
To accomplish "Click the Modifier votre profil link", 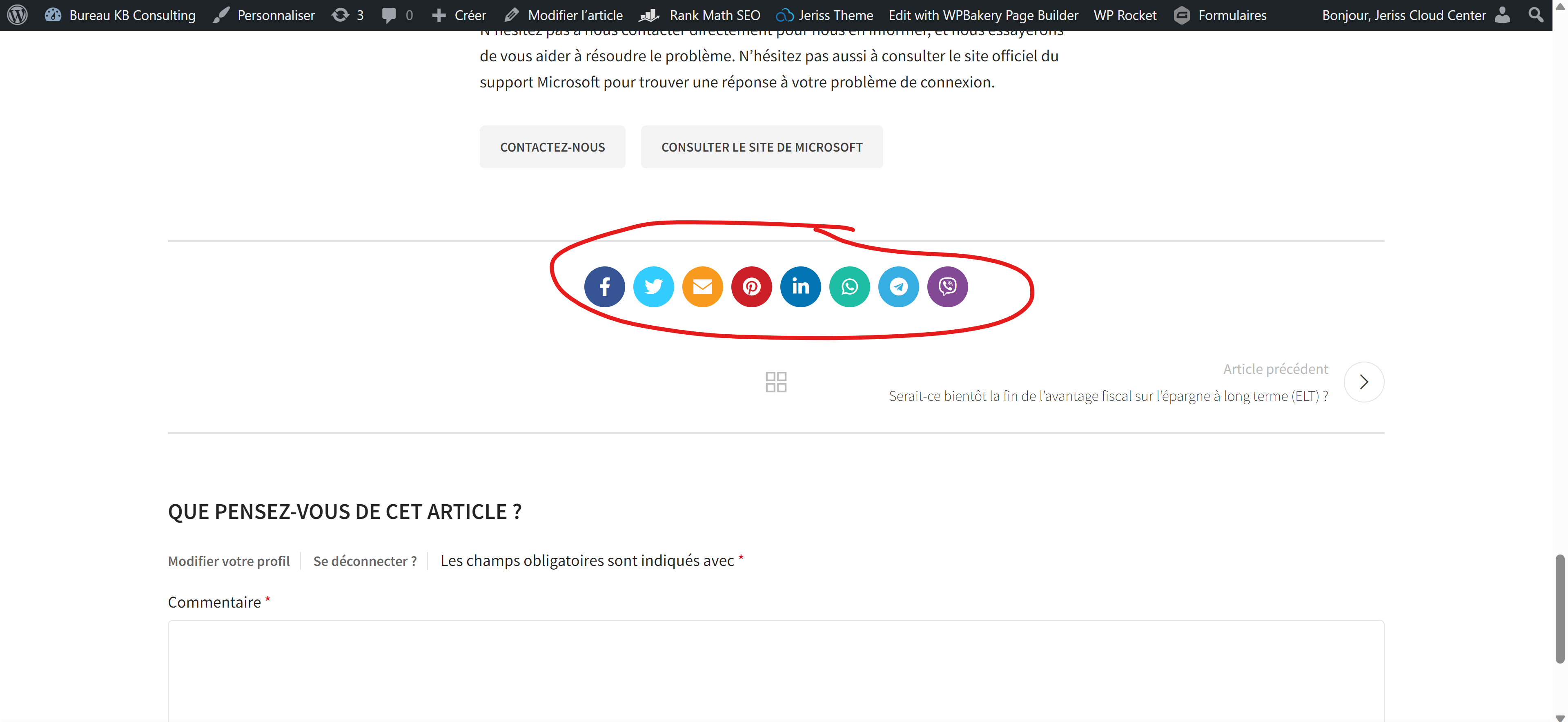I will [229, 561].
